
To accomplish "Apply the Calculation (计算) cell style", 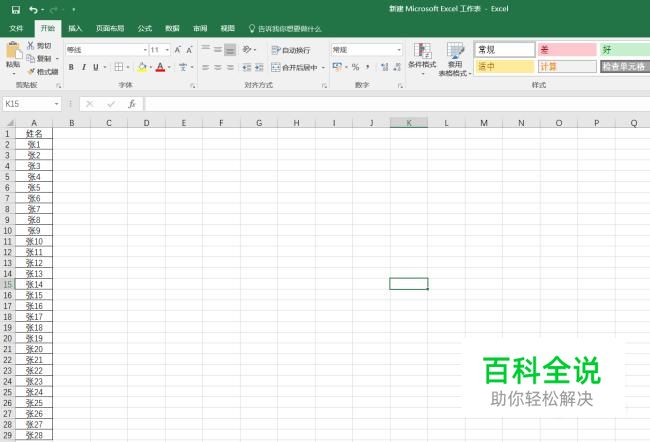I will click(x=567, y=66).
